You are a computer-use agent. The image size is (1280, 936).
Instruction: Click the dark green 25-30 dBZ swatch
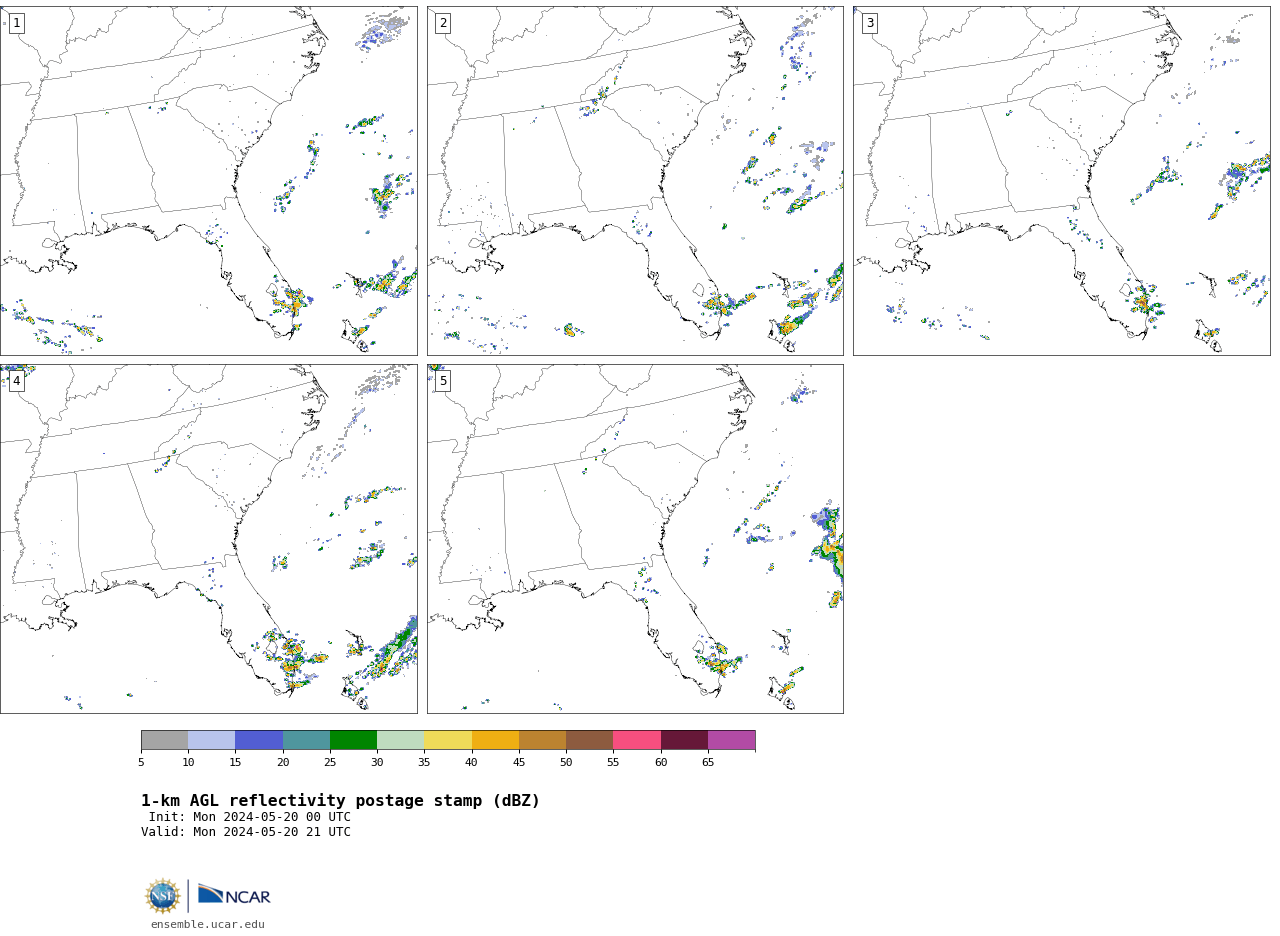353,740
